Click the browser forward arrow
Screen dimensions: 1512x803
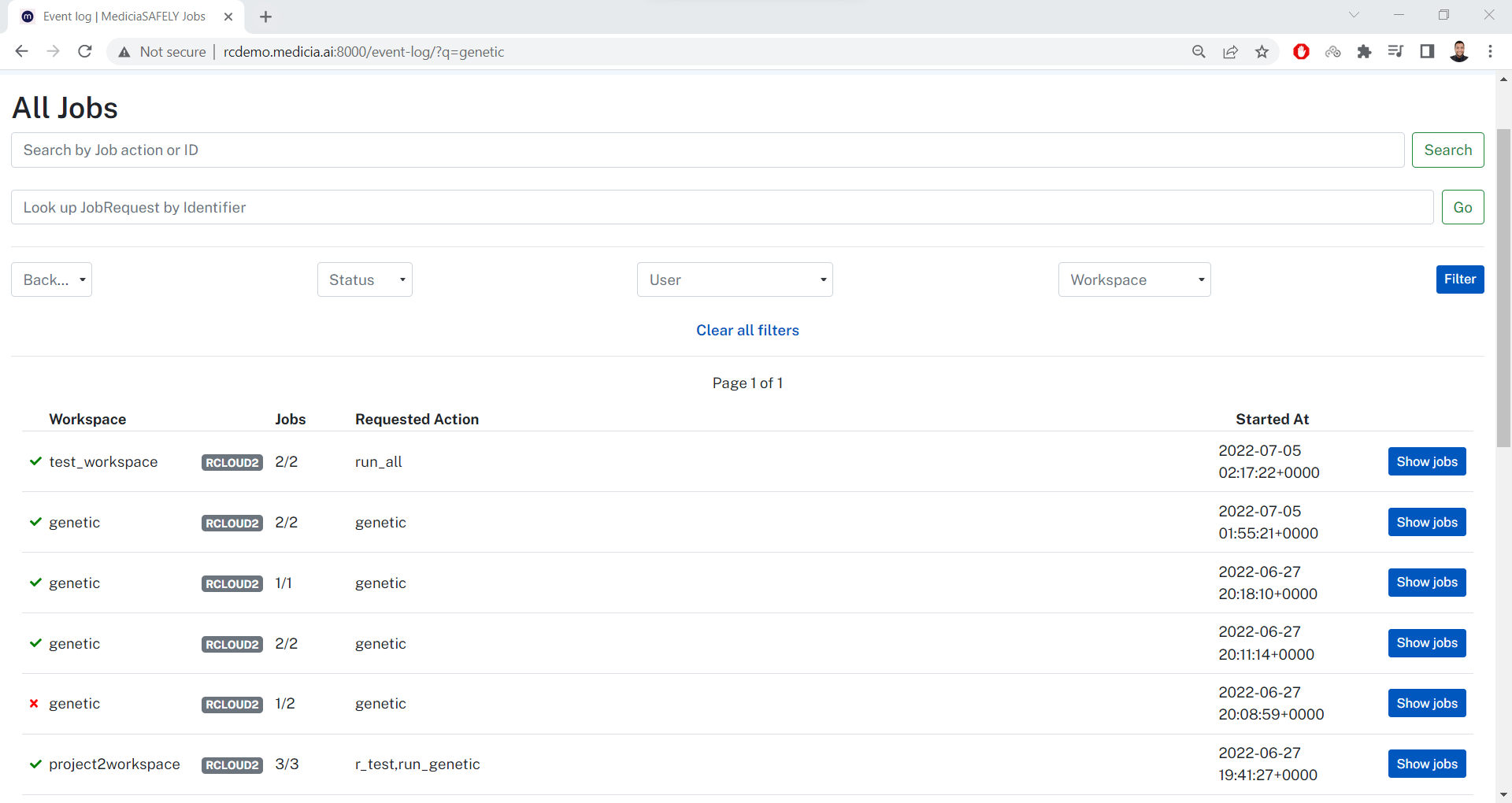[x=53, y=51]
